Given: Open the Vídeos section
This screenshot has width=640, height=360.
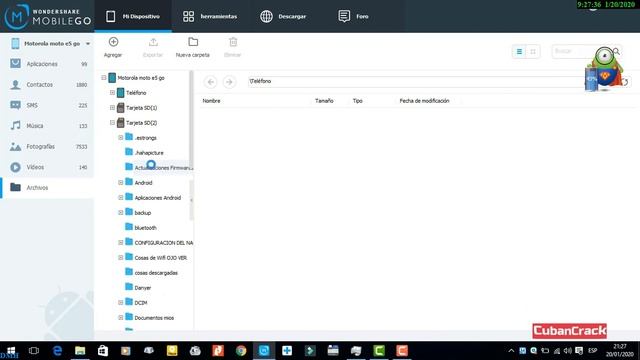Looking at the screenshot, I should (x=48, y=167).
